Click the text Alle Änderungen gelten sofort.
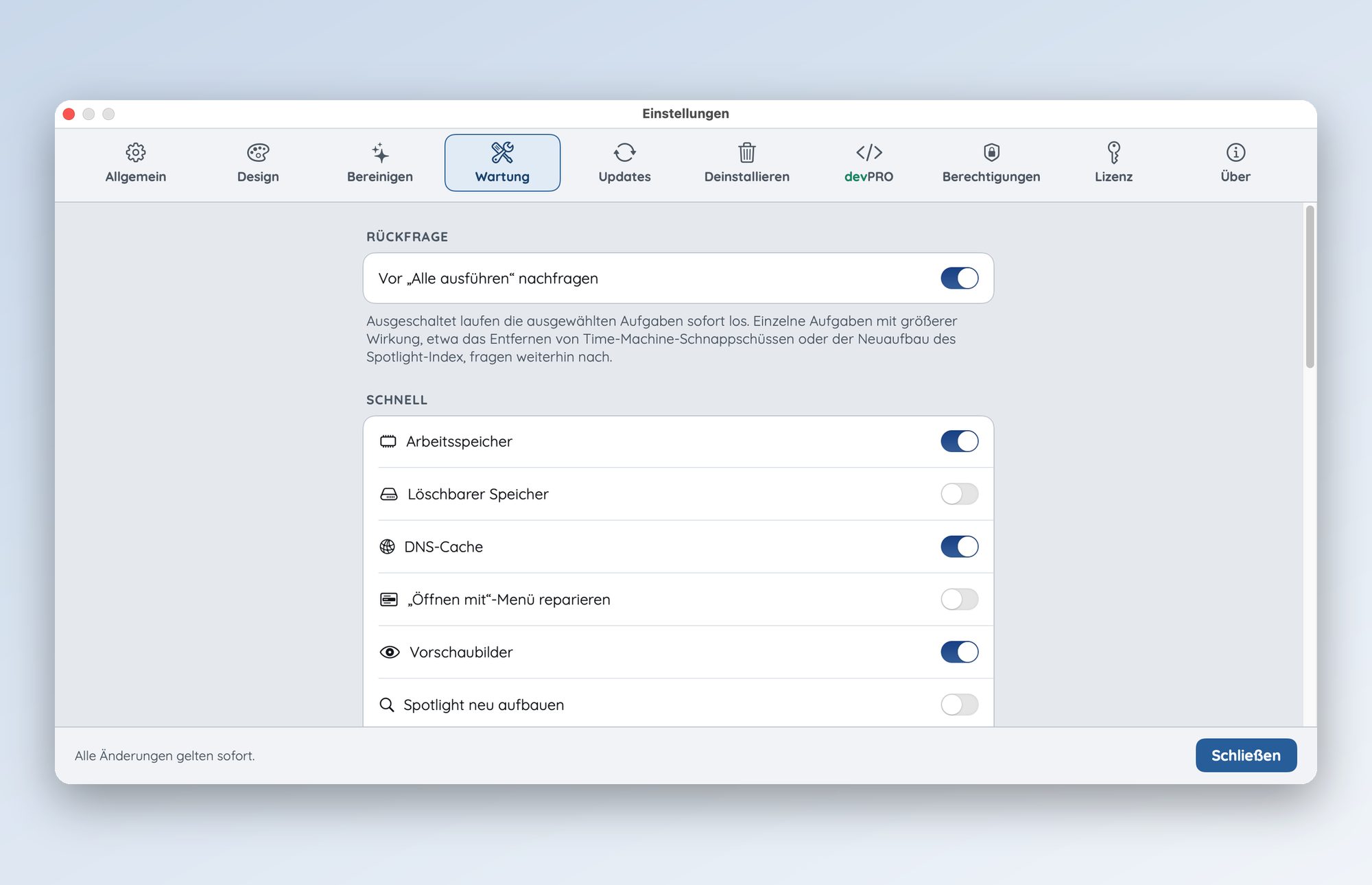The width and height of the screenshot is (1372, 885). pyautogui.click(x=165, y=756)
